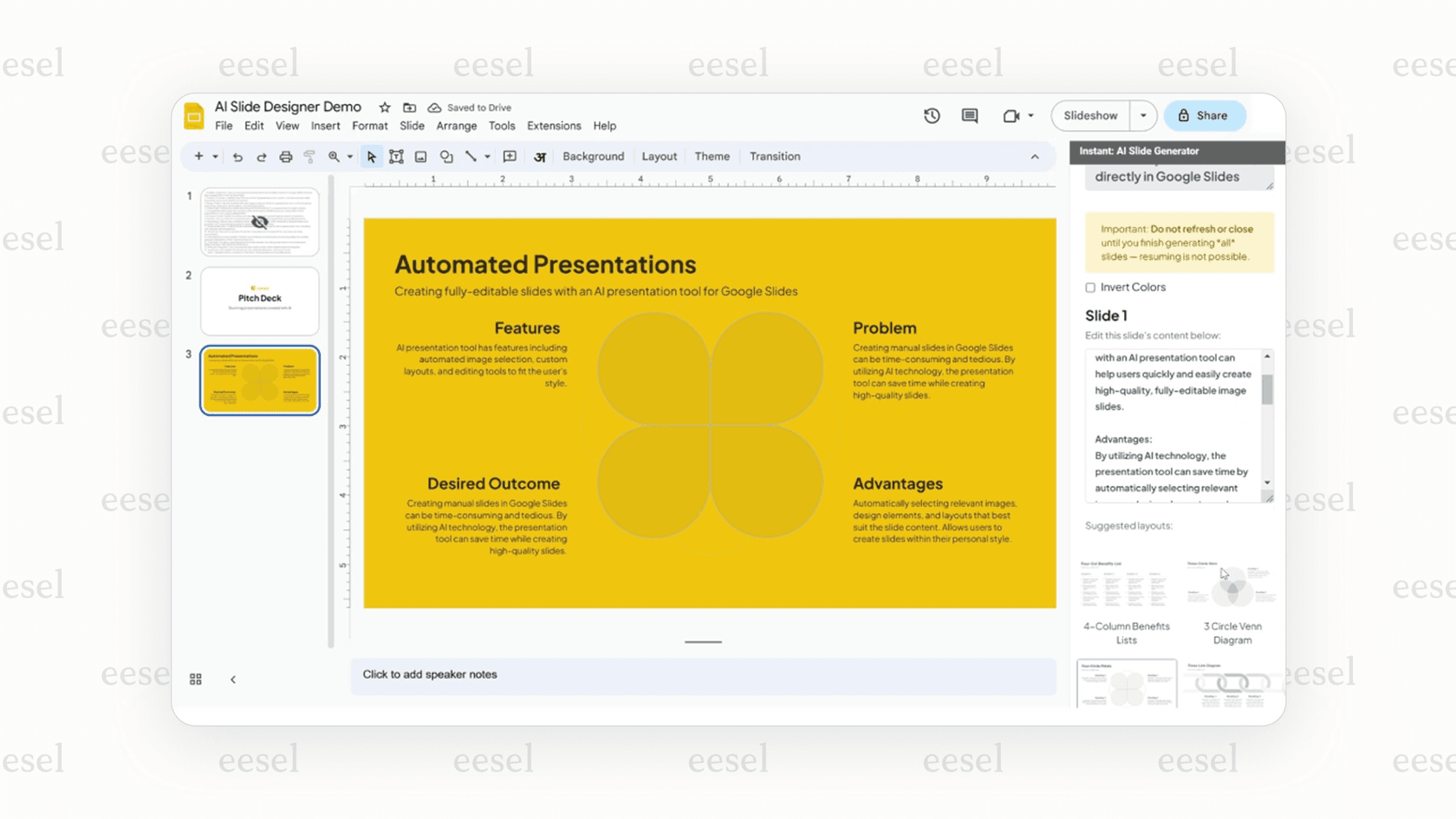Screen dimensions: 1456x819
Task: Open the Format menu
Action: [x=369, y=126]
